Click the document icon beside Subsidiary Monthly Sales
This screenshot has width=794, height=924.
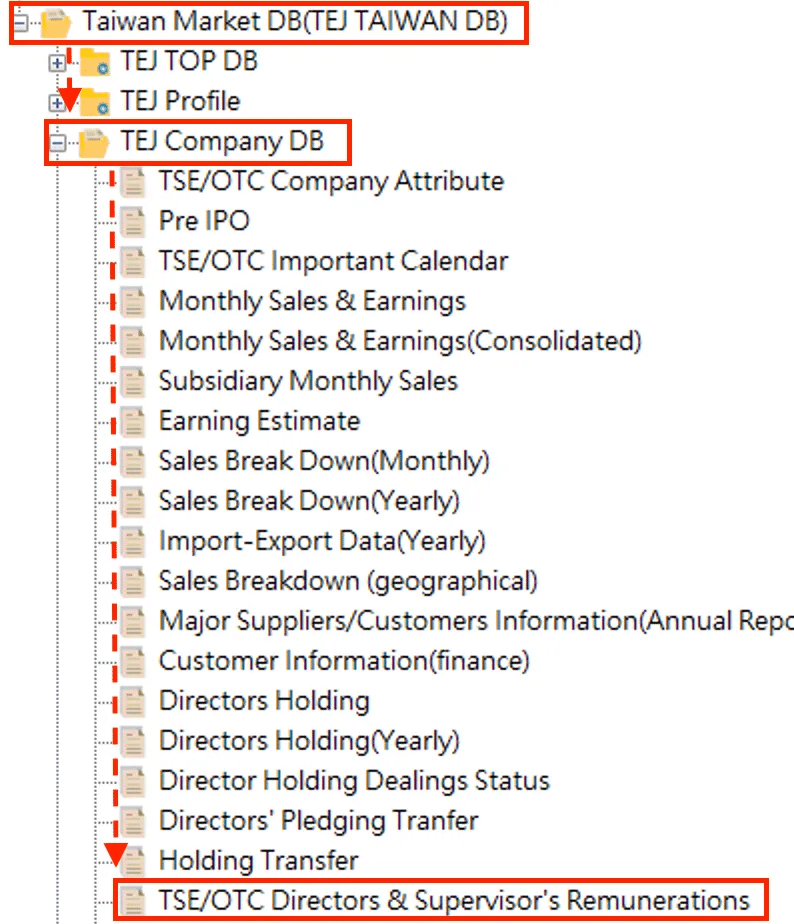133,381
